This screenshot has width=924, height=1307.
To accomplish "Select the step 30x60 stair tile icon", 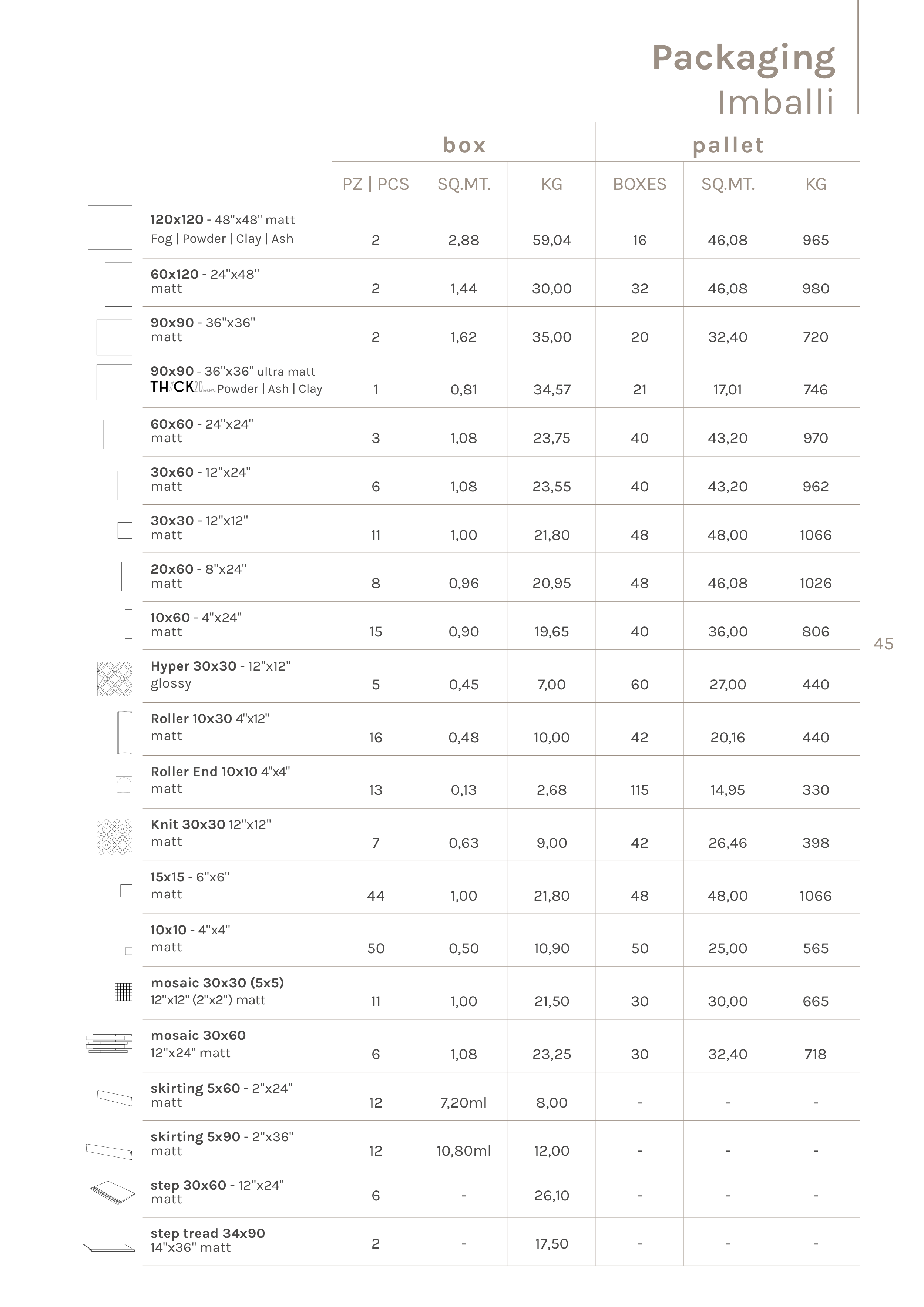I will coord(113,1192).
